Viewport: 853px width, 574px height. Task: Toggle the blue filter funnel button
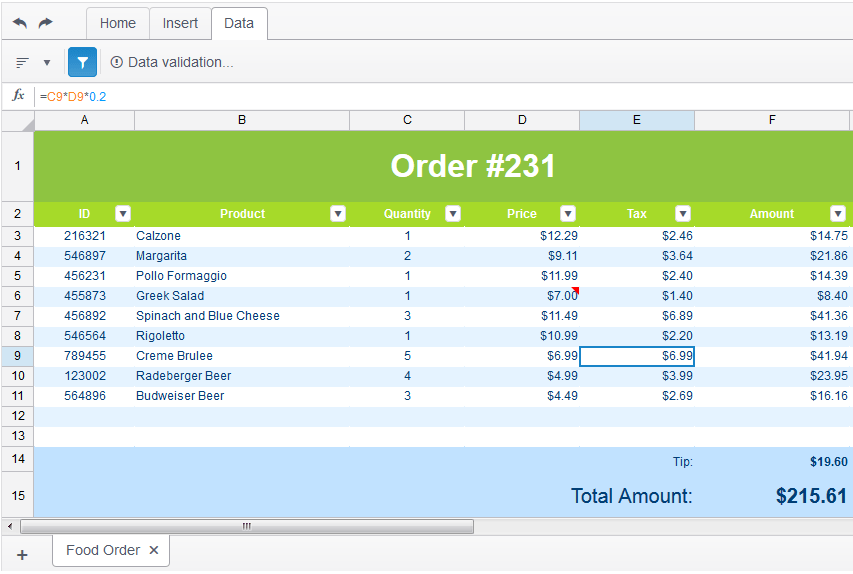[x=82, y=63]
